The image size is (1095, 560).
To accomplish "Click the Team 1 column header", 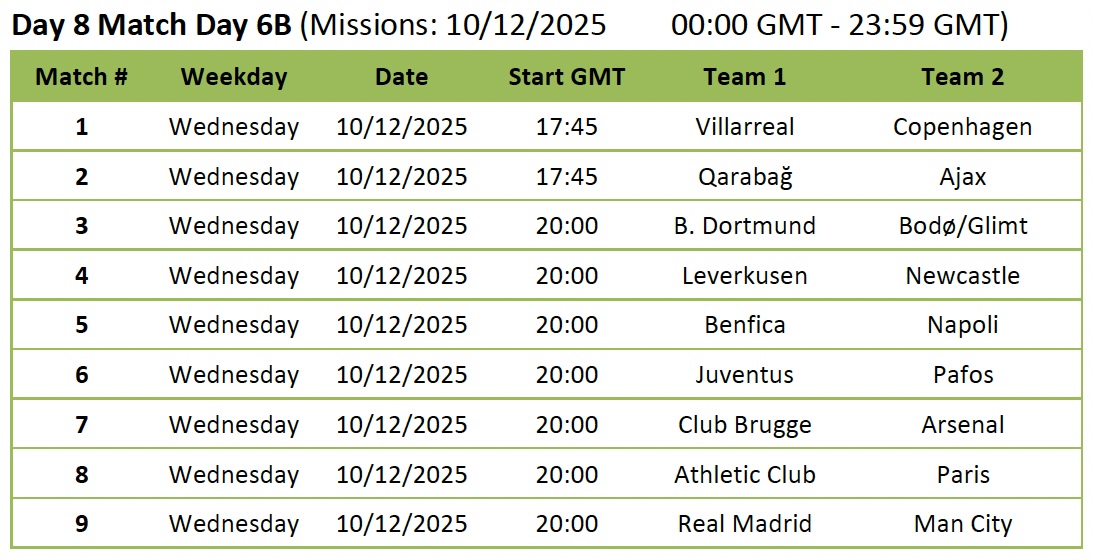I will 744,77.
